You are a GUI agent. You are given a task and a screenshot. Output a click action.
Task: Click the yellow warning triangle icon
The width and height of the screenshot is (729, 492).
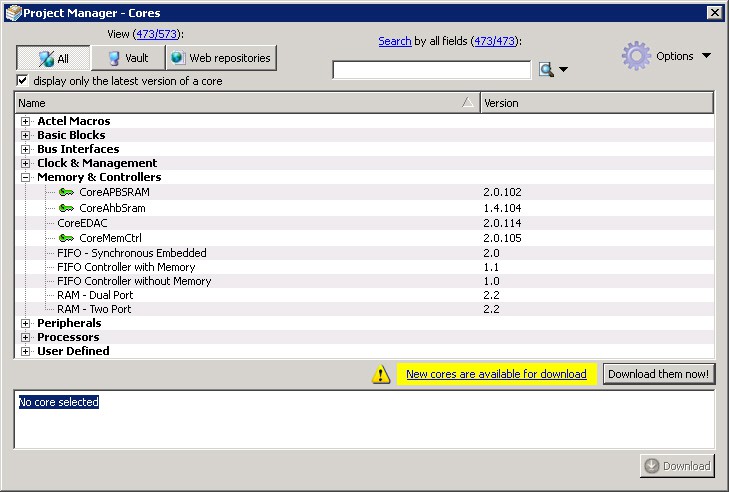[x=381, y=374]
